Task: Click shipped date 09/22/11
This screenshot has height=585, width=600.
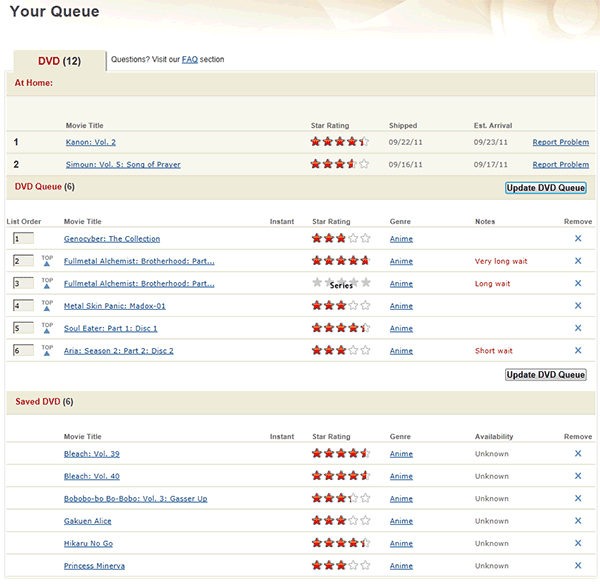Action: [x=405, y=142]
